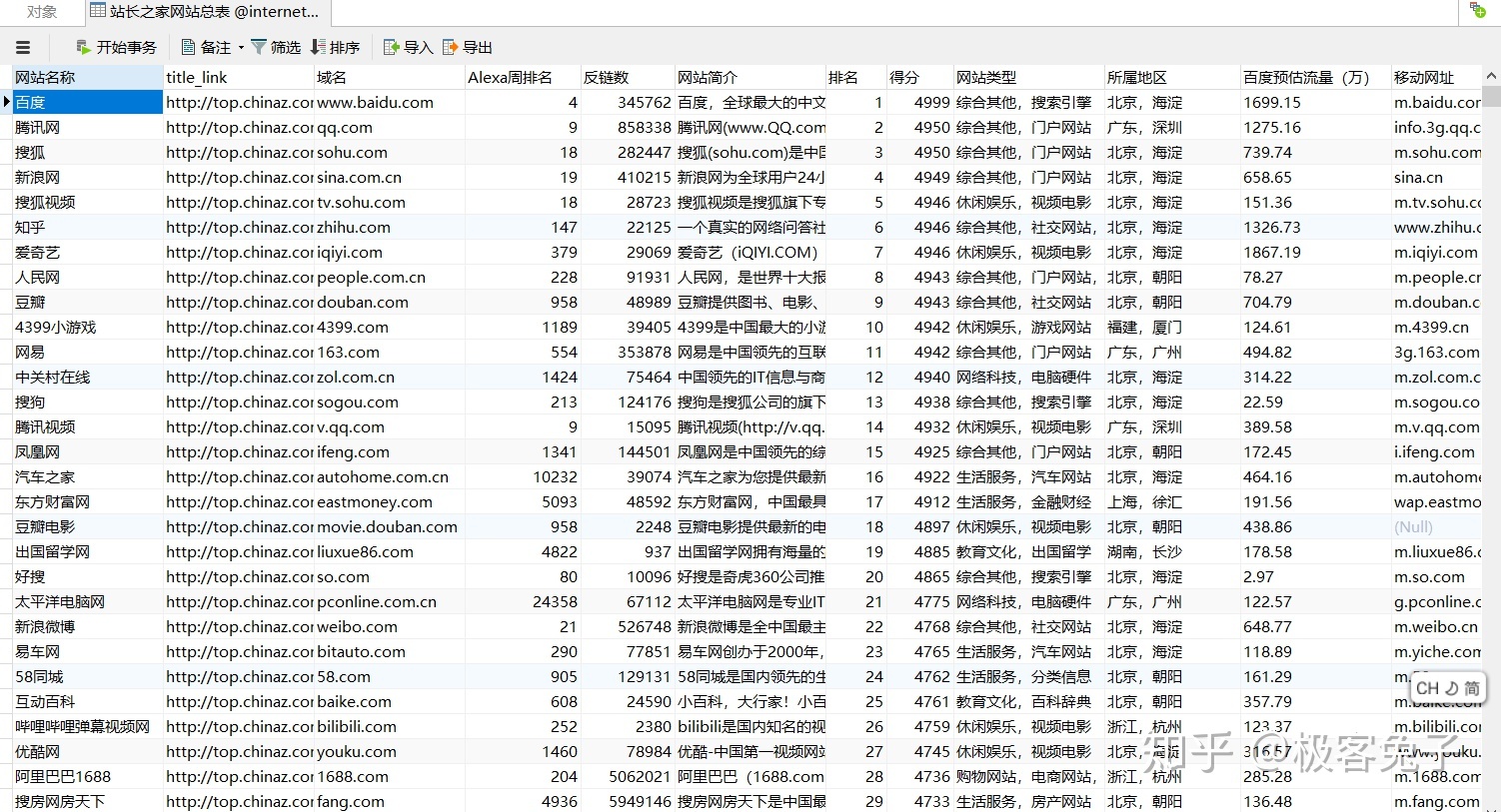Select the 知乎 name cell

tap(87, 227)
